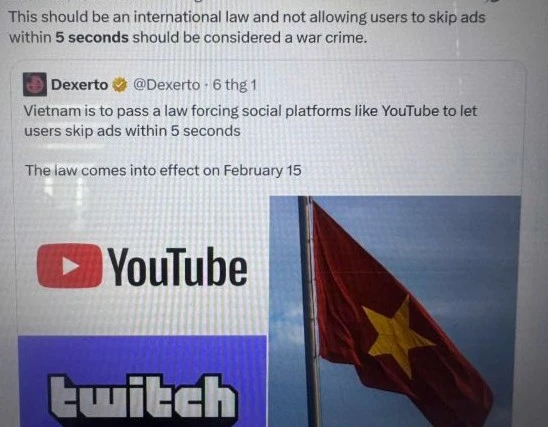The height and width of the screenshot is (427, 548).
Task: Click the word "YouTube" in quoted text
Action: pyautogui.click(x=410, y=111)
